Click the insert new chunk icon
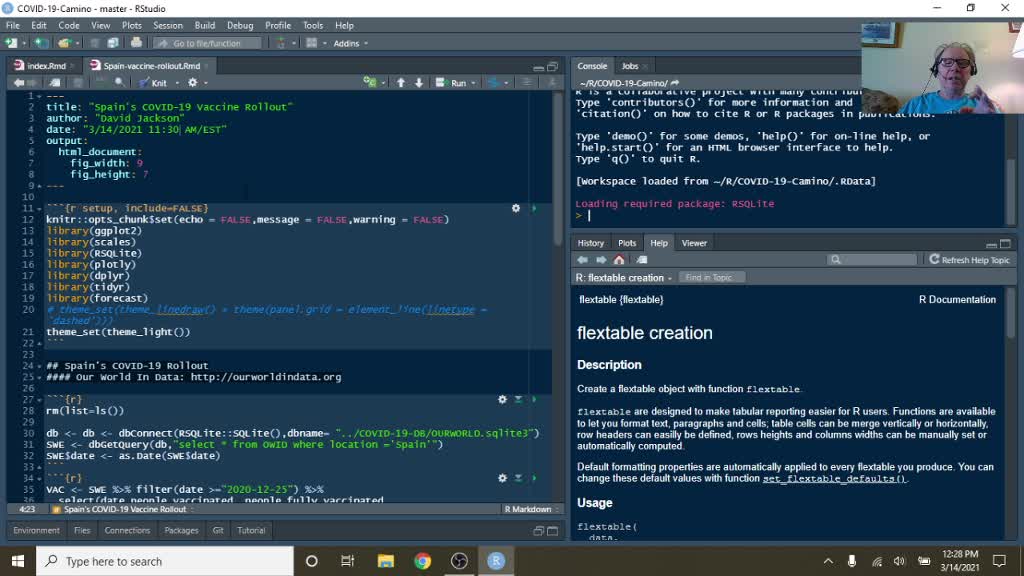The height and width of the screenshot is (576, 1024). pyautogui.click(x=370, y=82)
